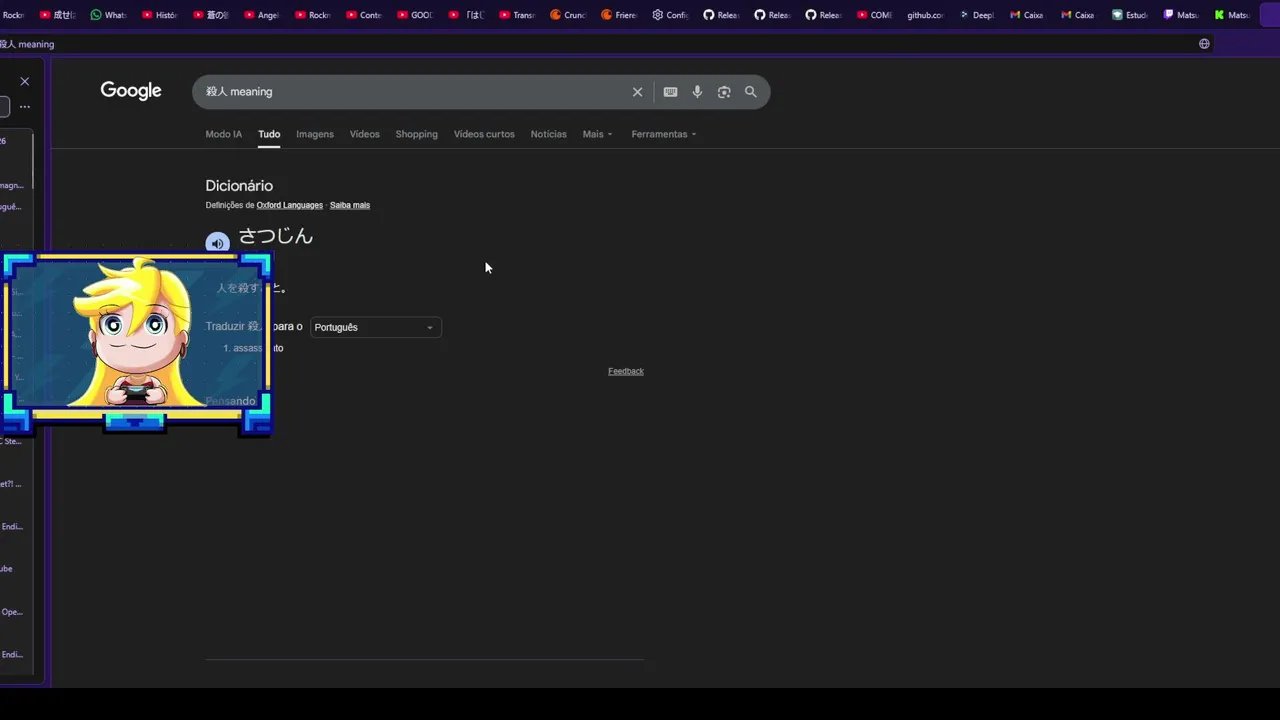Start voice search with microphone icon
Viewport: 1280px width, 720px height.
(697, 92)
